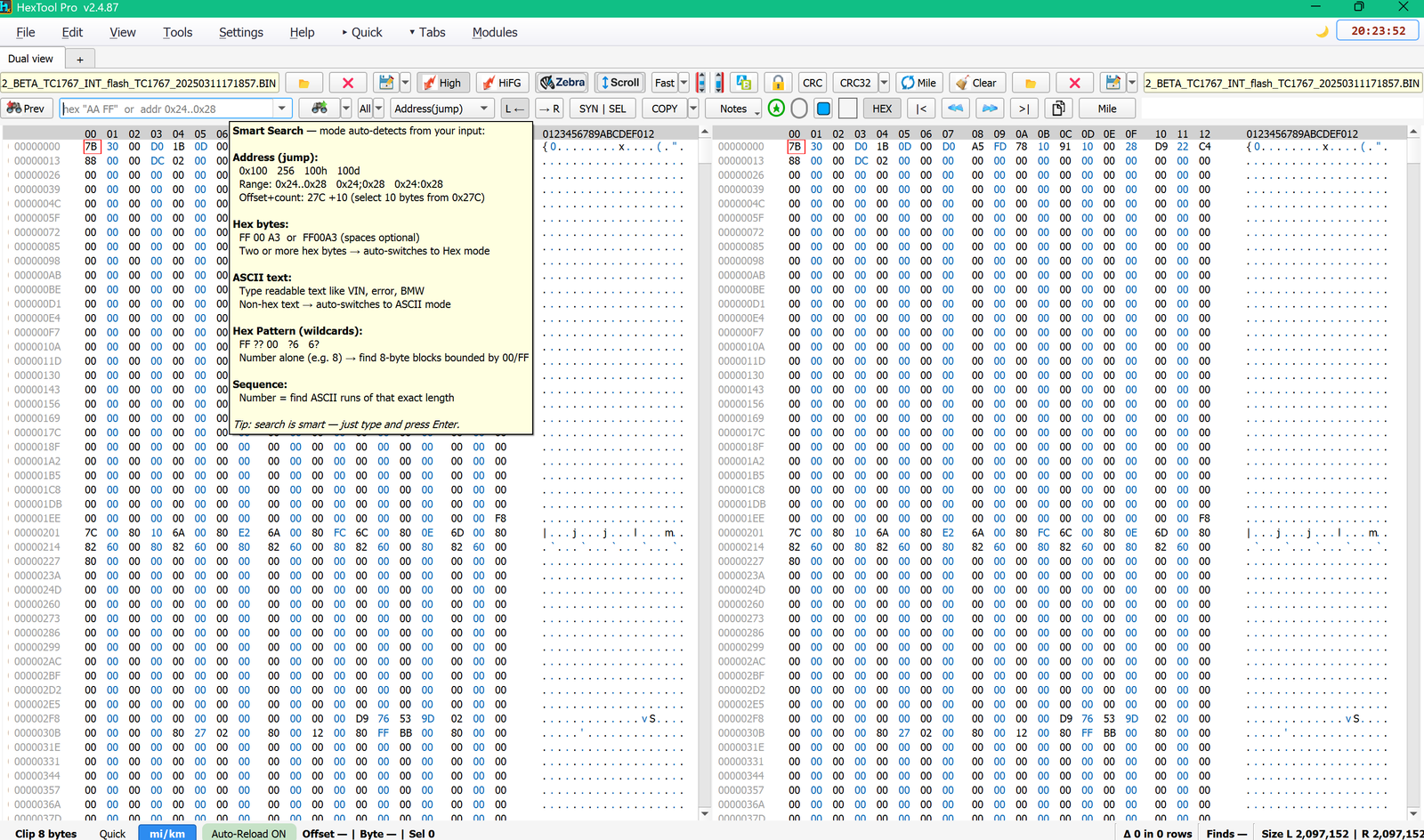This screenshot has height=840, width=1424.
Task: Search previous with Prev binoculars button
Action: [26, 109]
